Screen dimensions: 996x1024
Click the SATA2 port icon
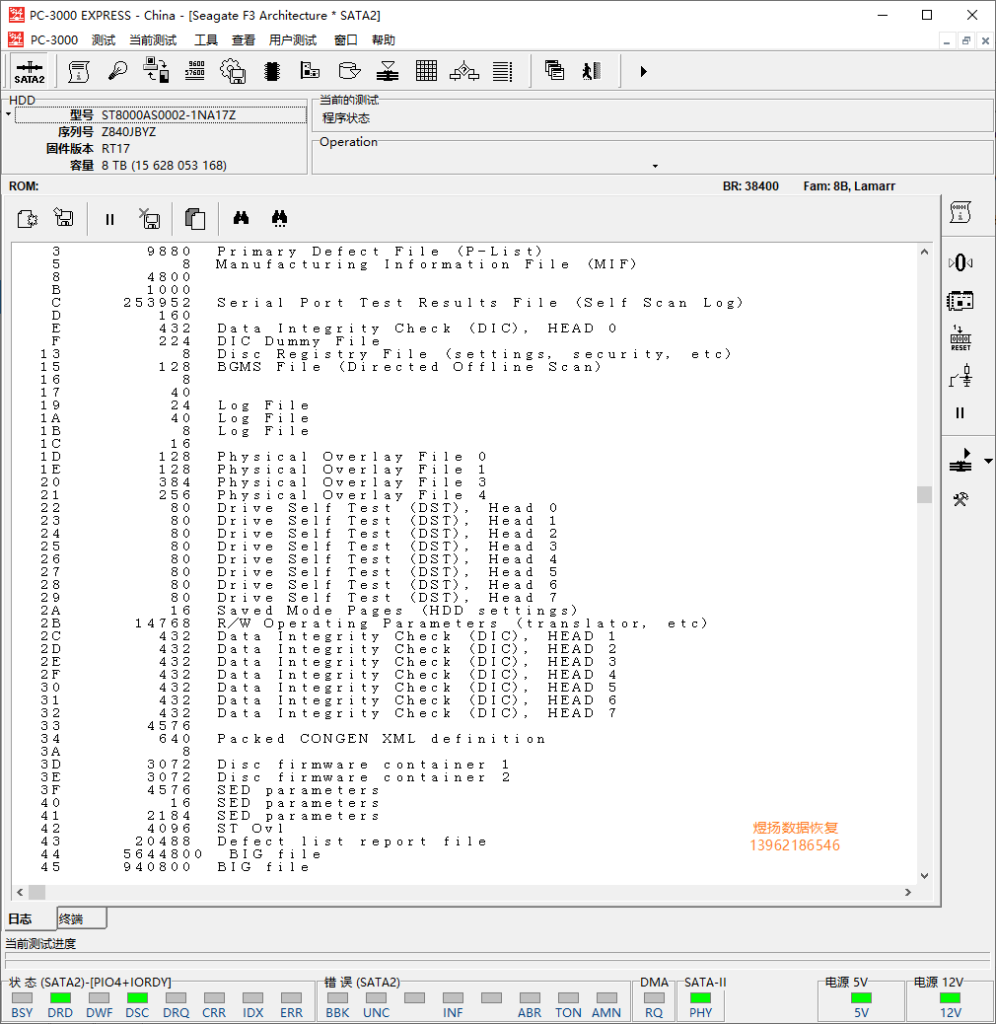(x=29, y=71)
